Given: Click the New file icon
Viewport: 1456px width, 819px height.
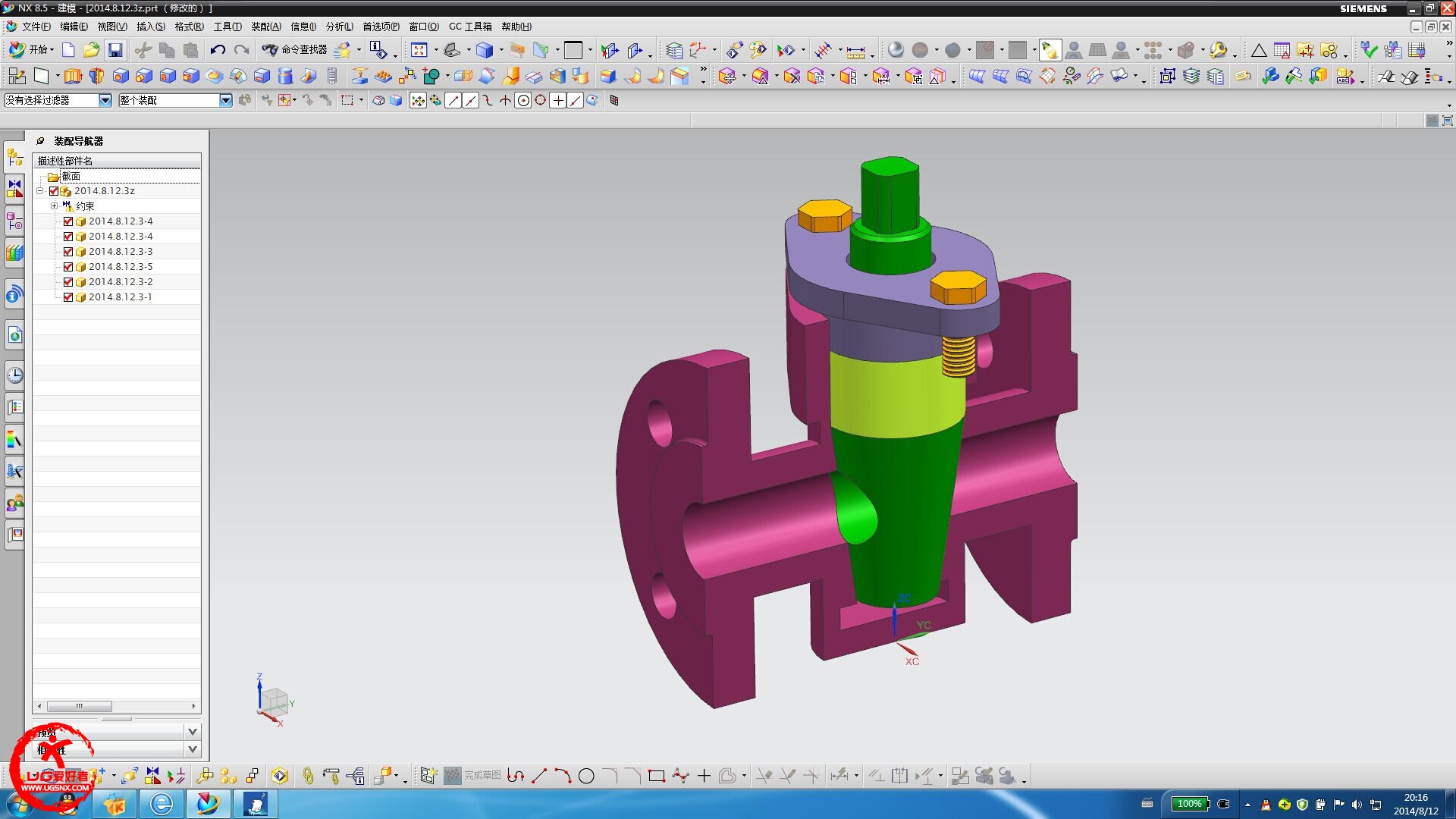Looking at the screenshot, I should (x=68, y=50).
